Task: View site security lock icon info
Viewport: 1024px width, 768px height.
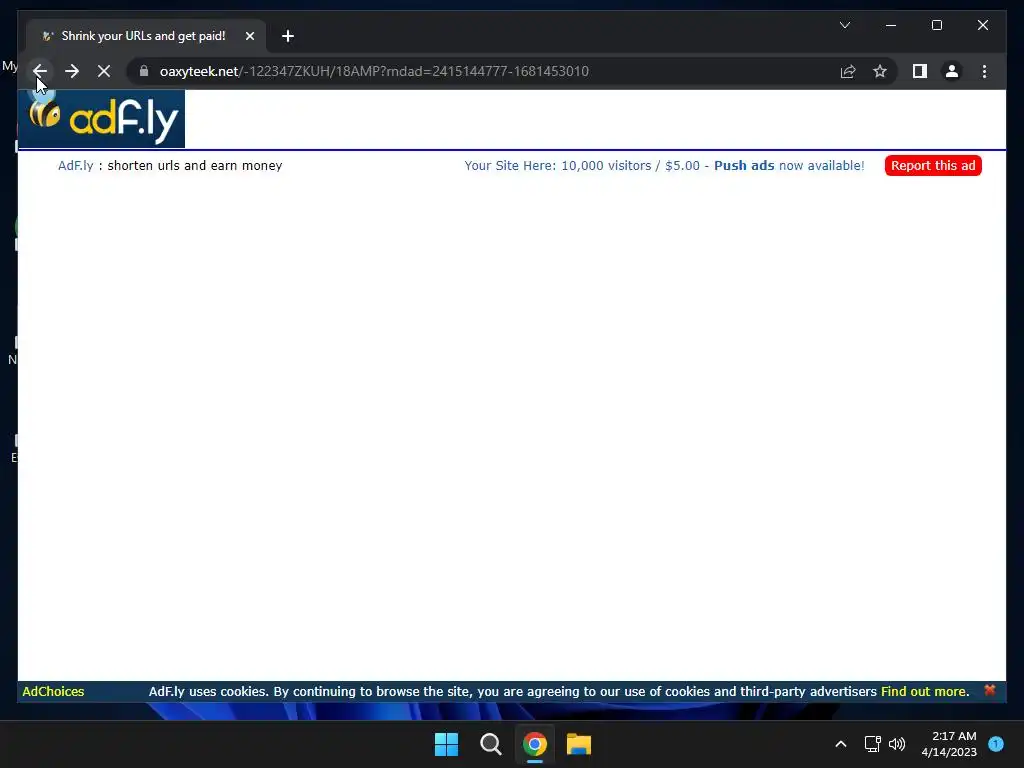Action: 144,71
